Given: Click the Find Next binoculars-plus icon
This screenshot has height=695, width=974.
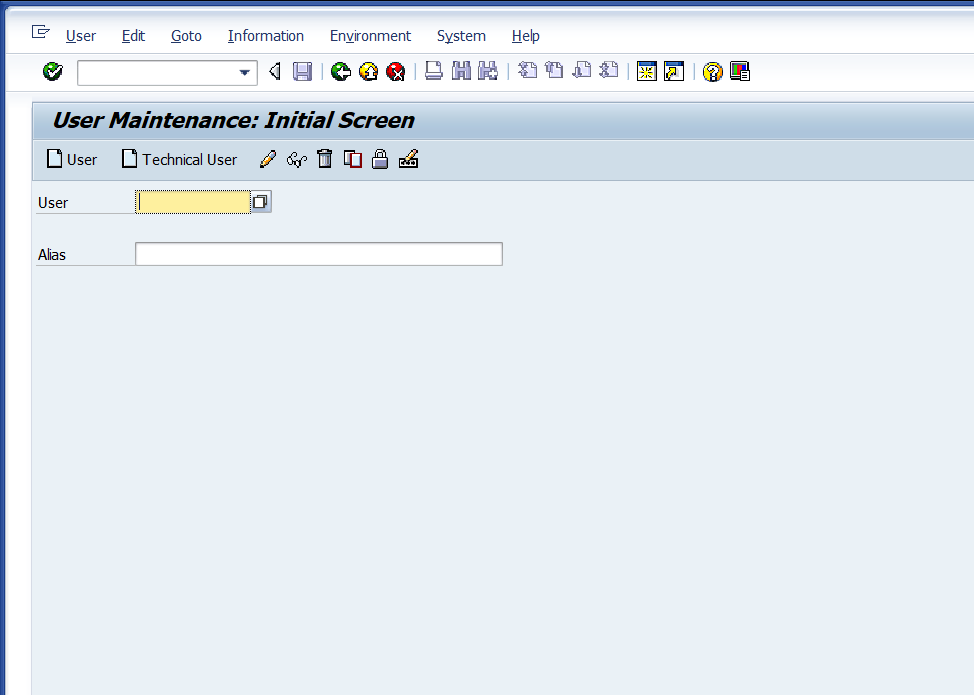Looking at the screenshot, I should point(488,72).
